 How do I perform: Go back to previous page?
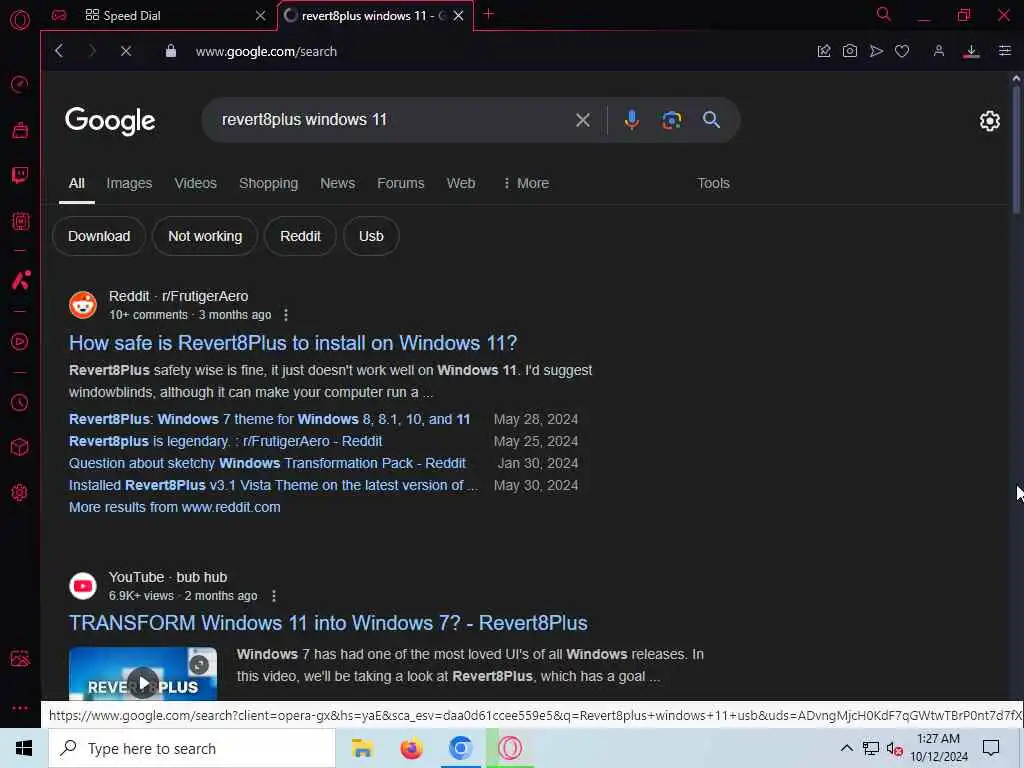tap(59, 51)
